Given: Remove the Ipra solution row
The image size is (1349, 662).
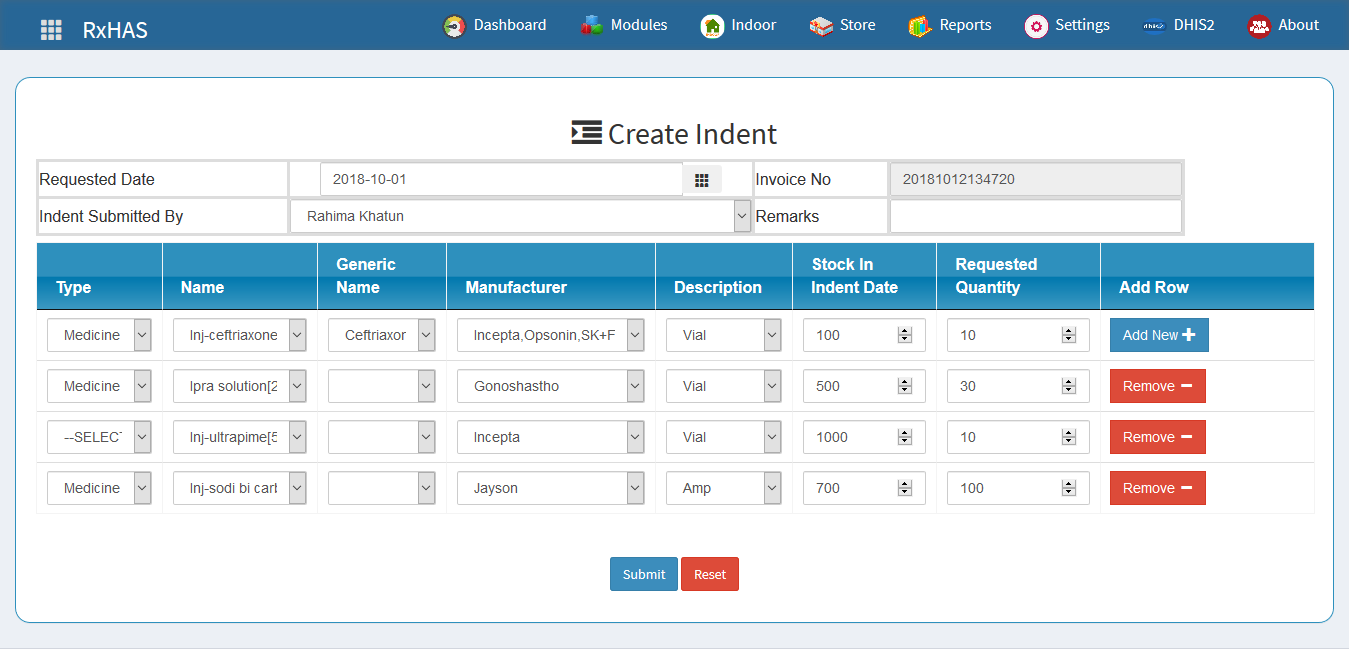Looking at the screenshot, I should click(1157, 386).
